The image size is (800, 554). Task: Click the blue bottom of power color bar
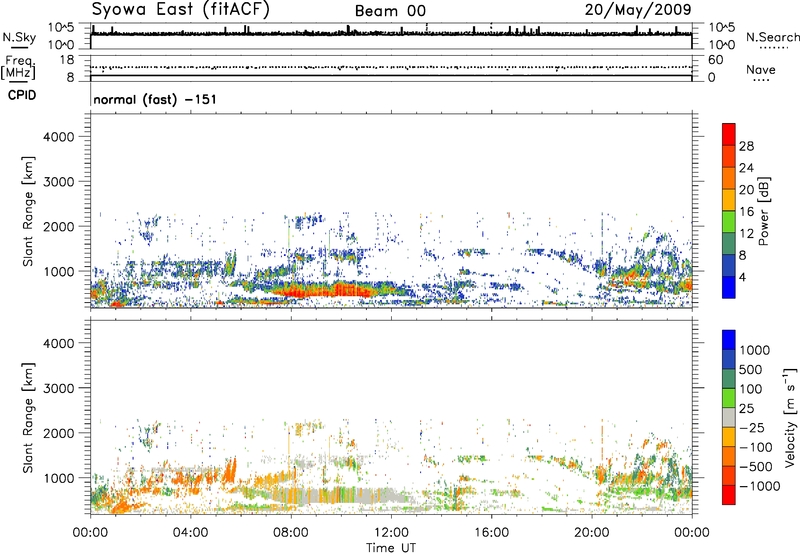(729, 288)
